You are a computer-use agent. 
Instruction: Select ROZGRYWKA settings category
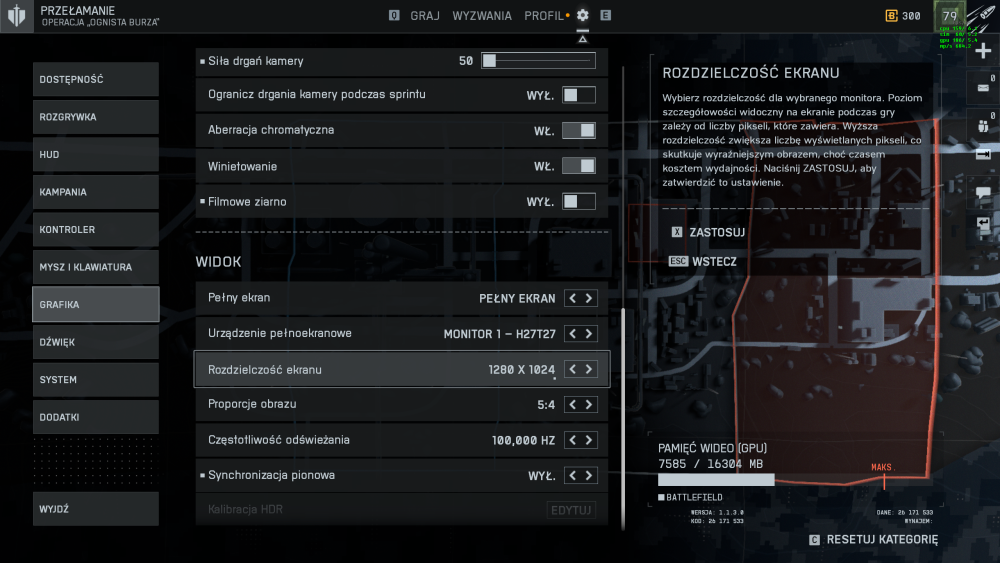pos(96,117)
